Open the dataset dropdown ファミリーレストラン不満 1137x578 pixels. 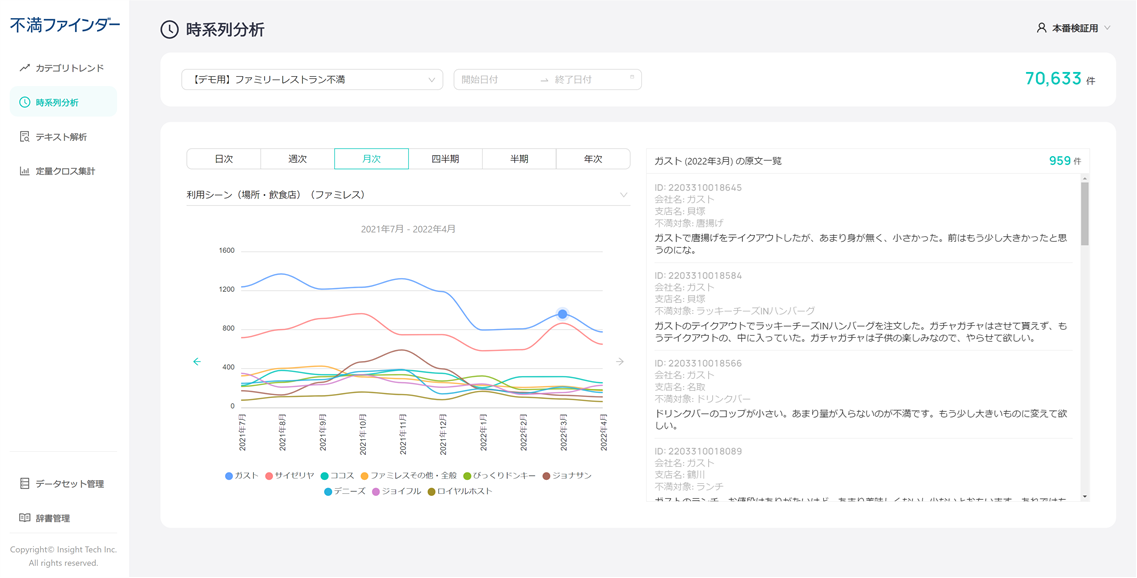point(312,80)
